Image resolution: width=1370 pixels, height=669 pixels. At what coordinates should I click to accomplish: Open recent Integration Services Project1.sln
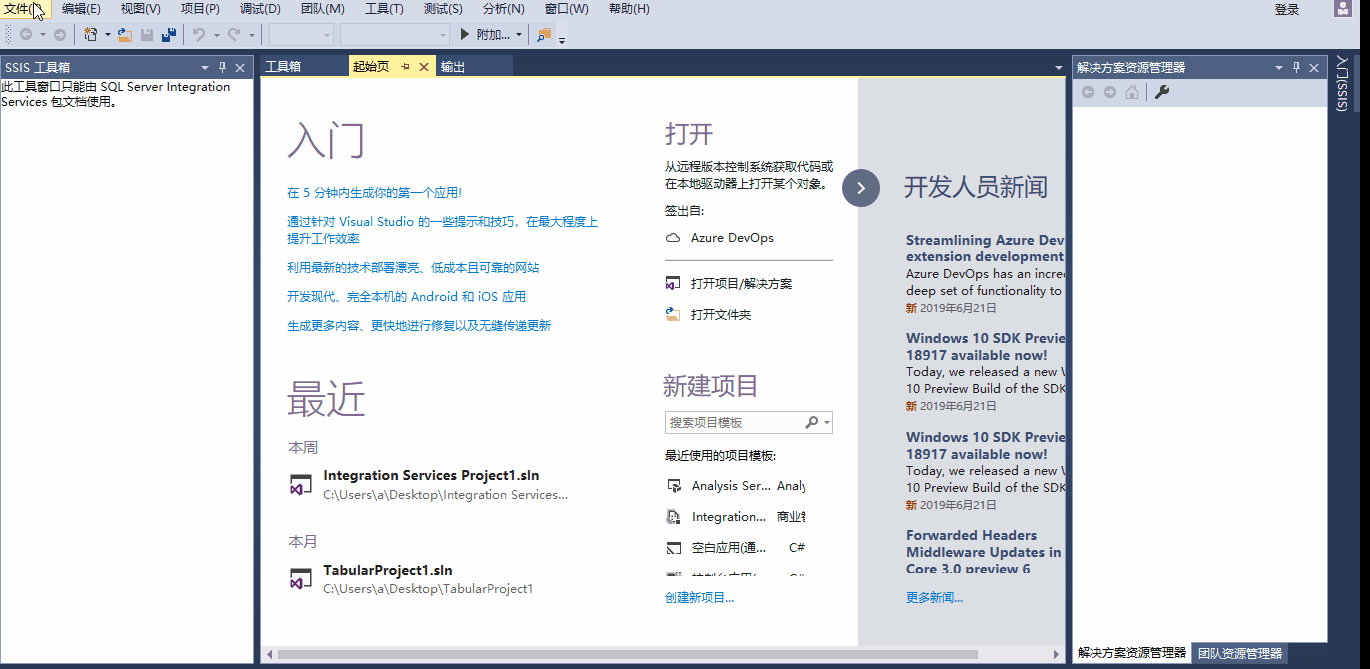click(x=431, y=476)
